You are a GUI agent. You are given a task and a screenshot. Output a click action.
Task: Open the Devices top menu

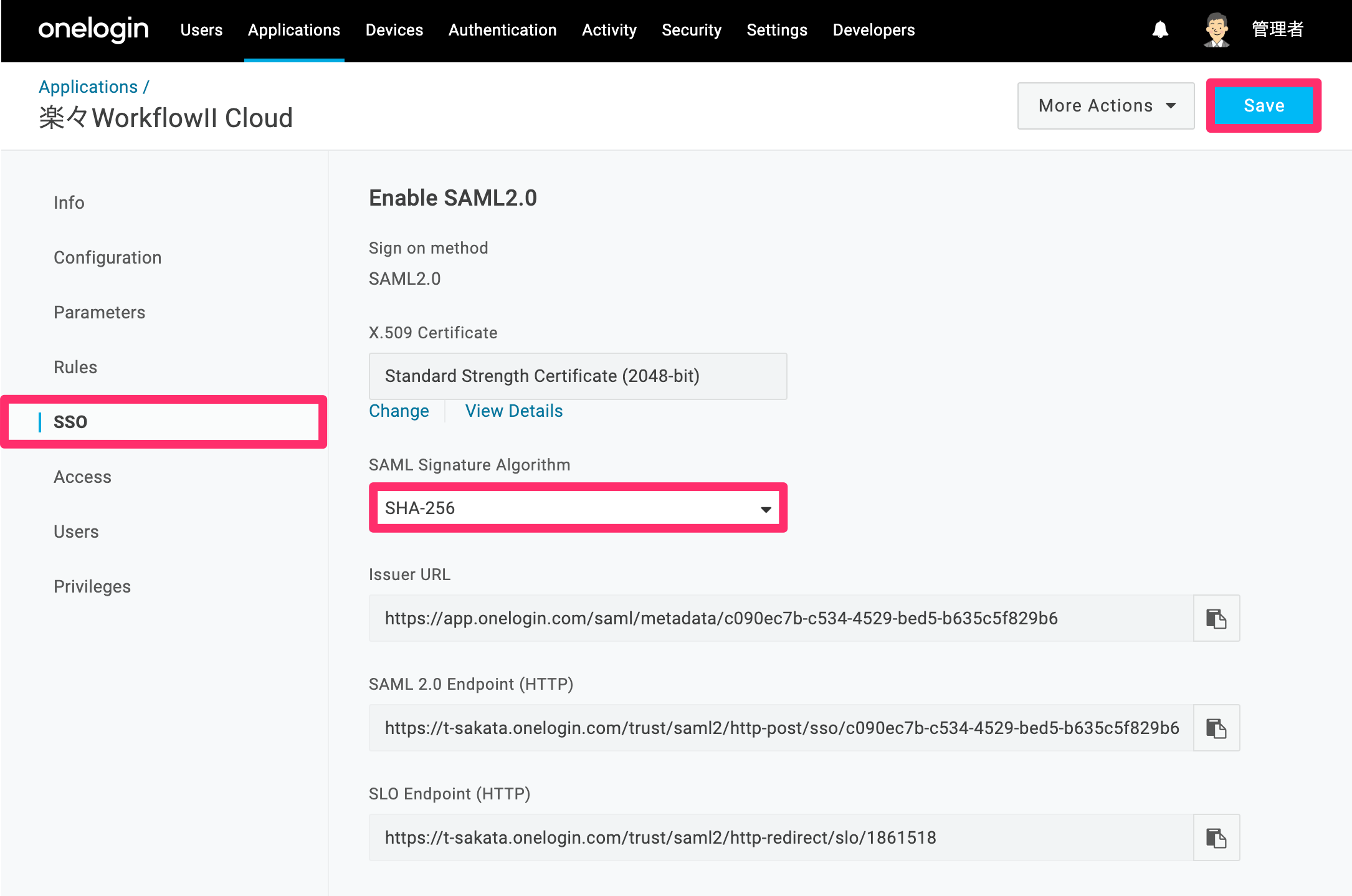click(x=394, y=30)
